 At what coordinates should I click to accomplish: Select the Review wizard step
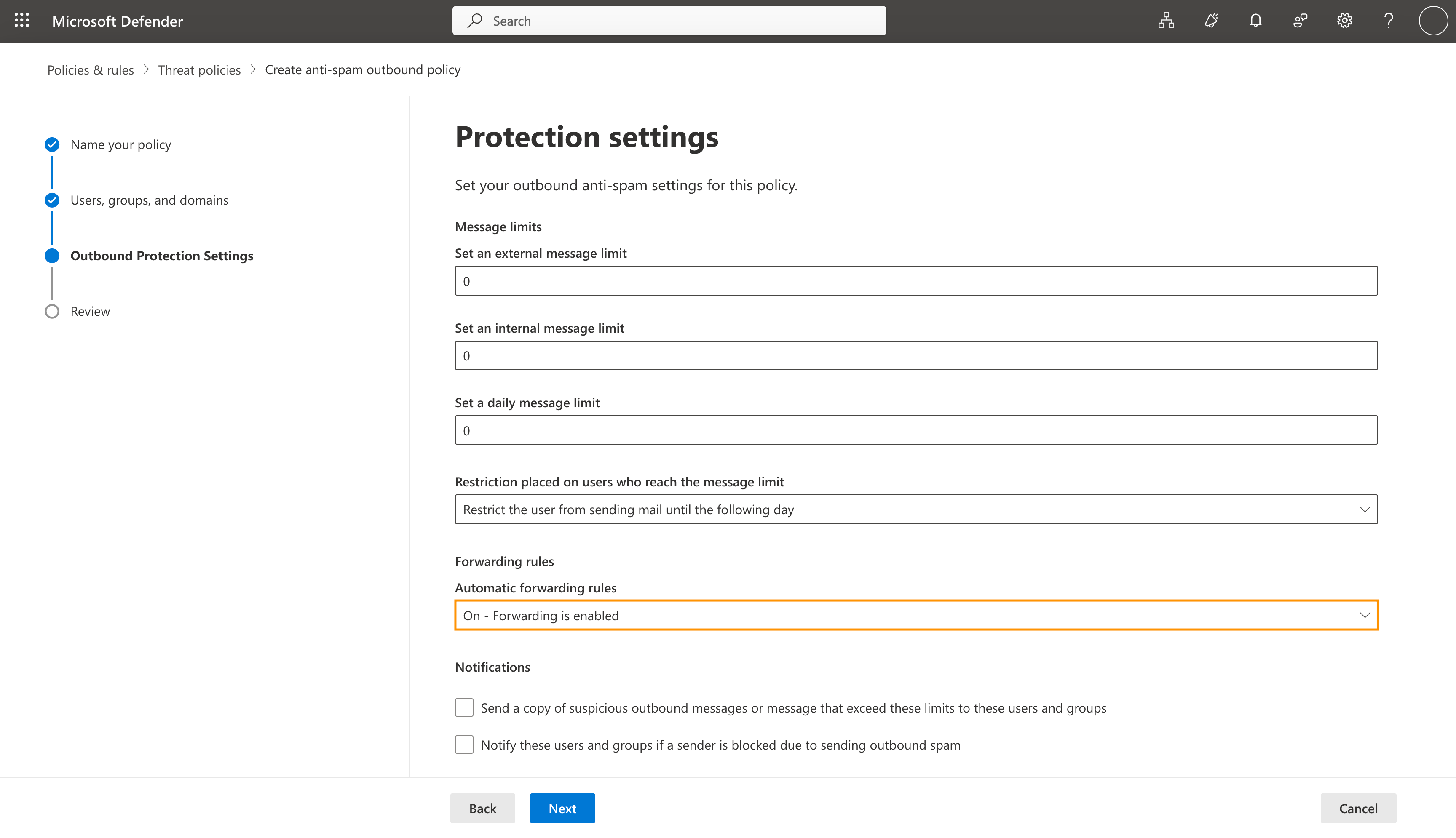click(91, 311)
